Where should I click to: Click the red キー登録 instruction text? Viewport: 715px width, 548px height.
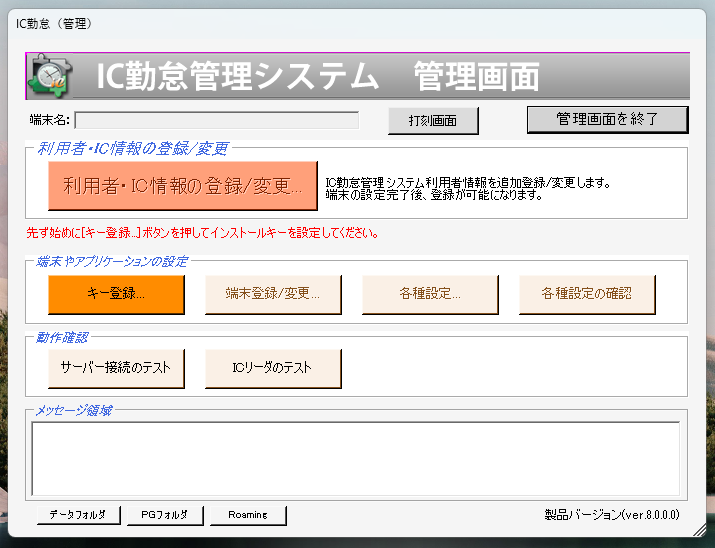coord(202,233)
